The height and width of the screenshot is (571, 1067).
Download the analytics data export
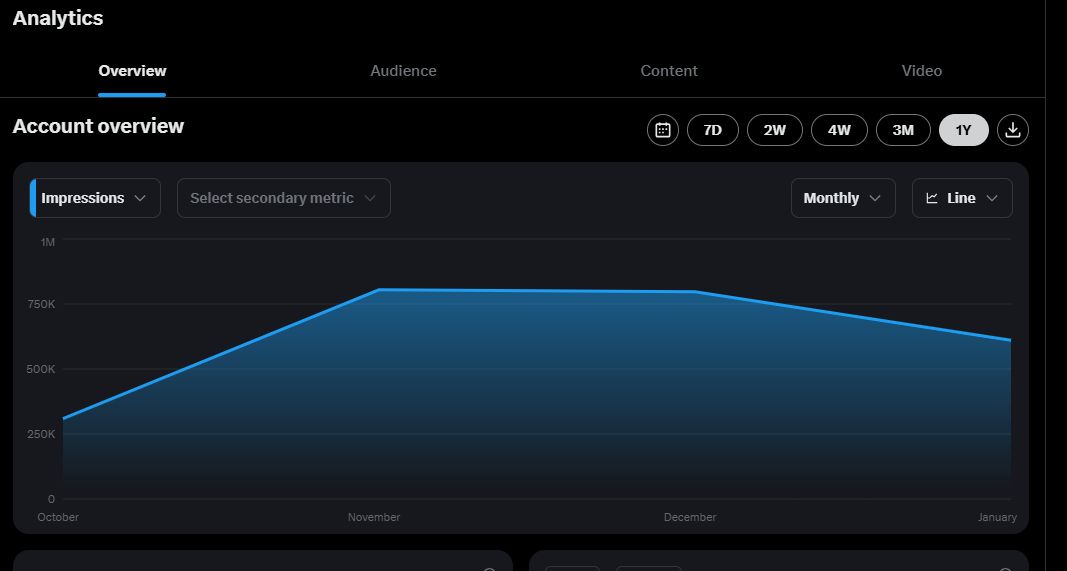[x=1013, y=130]
